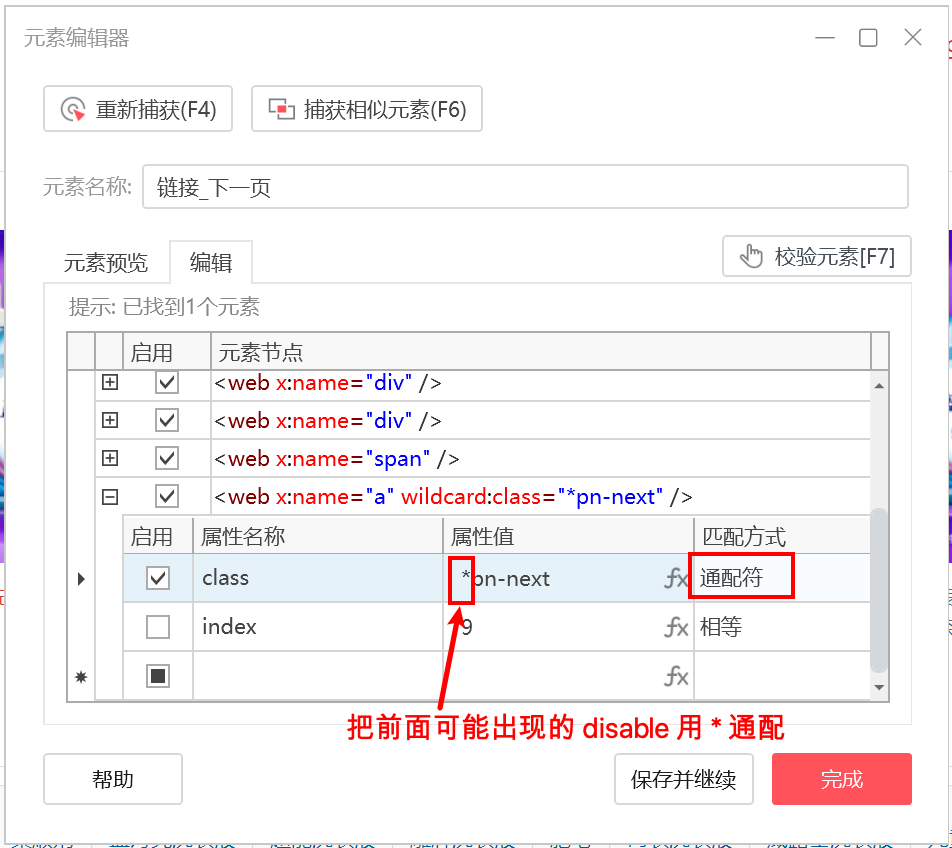952x848 pixels.
Task: Click the new-row asterisk marker
Action: [81, 676]
